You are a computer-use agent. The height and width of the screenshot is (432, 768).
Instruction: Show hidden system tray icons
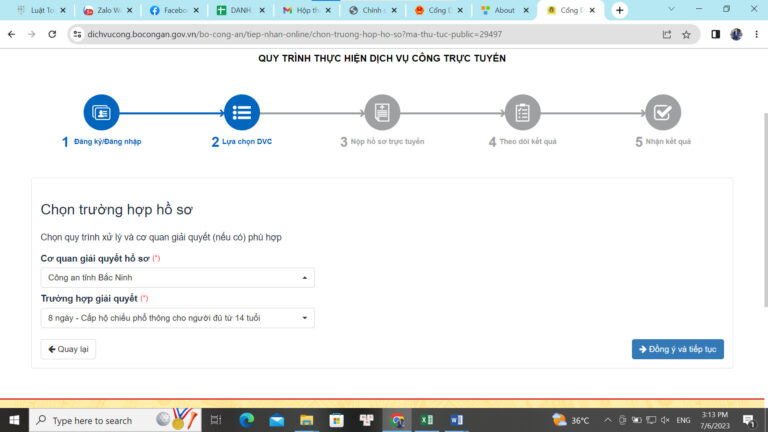point(608,420)
